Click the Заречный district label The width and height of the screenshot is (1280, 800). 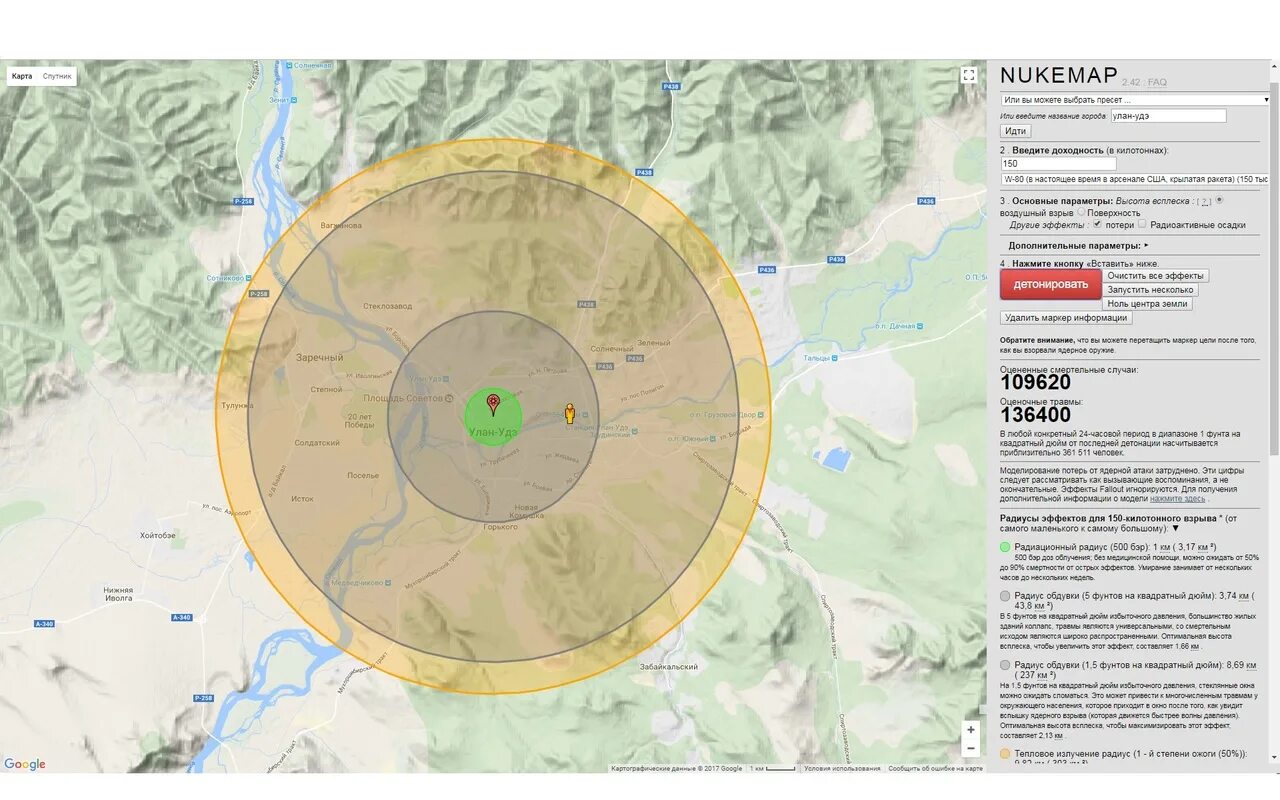(x=320, y=357)
